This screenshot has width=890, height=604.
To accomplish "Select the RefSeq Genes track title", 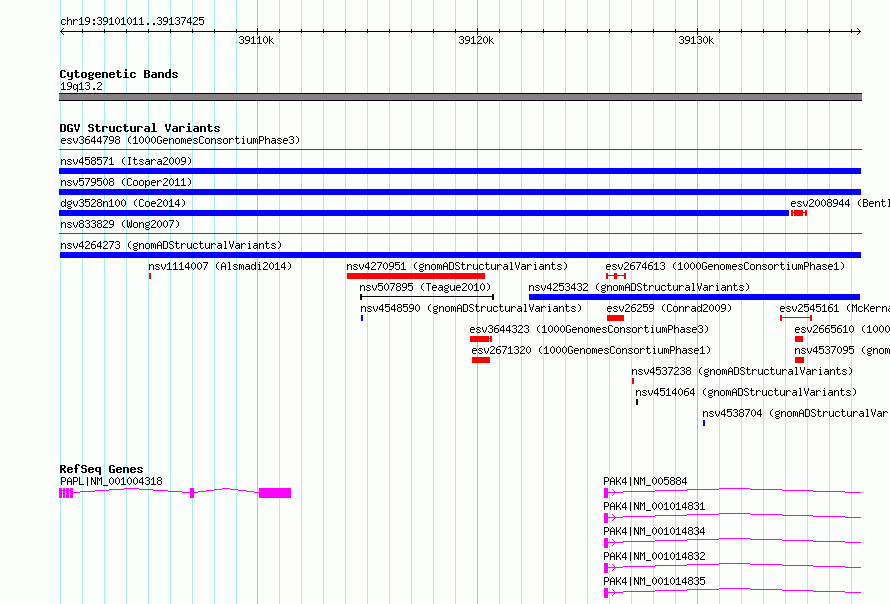I will (102, 469).
